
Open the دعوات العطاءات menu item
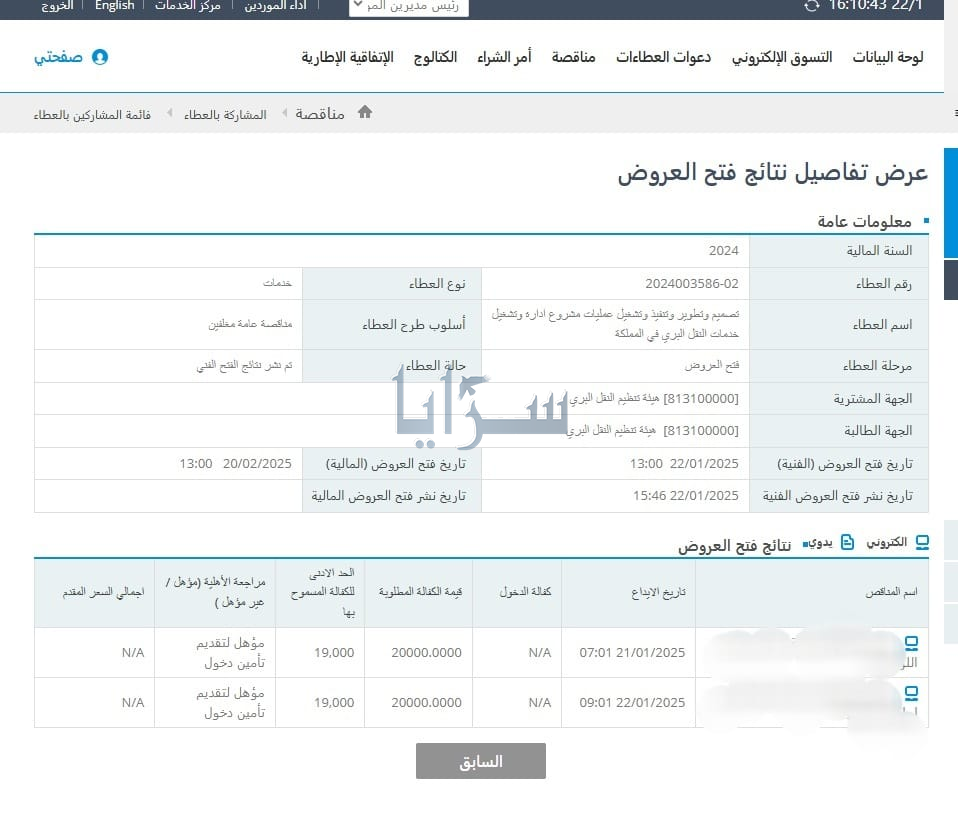[x=663, y=57]
